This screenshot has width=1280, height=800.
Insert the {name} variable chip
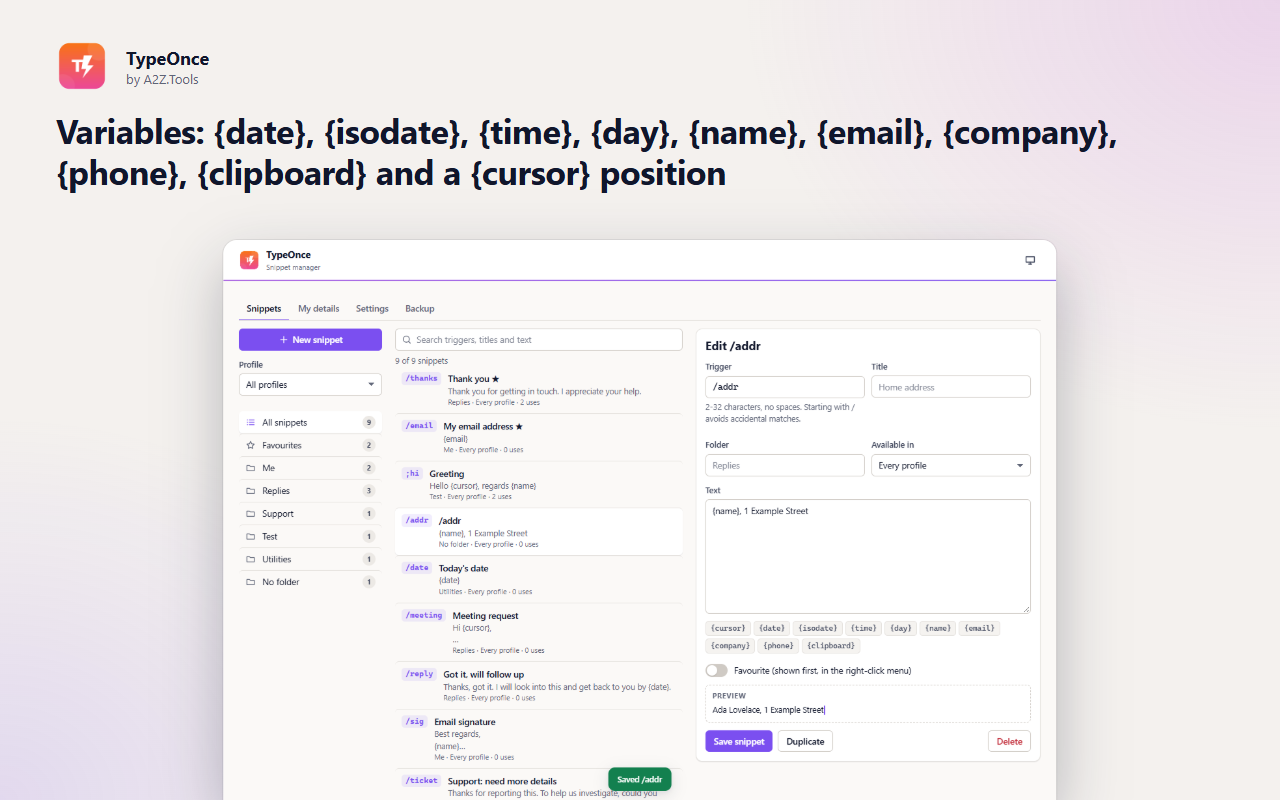(x=938, y=628)
